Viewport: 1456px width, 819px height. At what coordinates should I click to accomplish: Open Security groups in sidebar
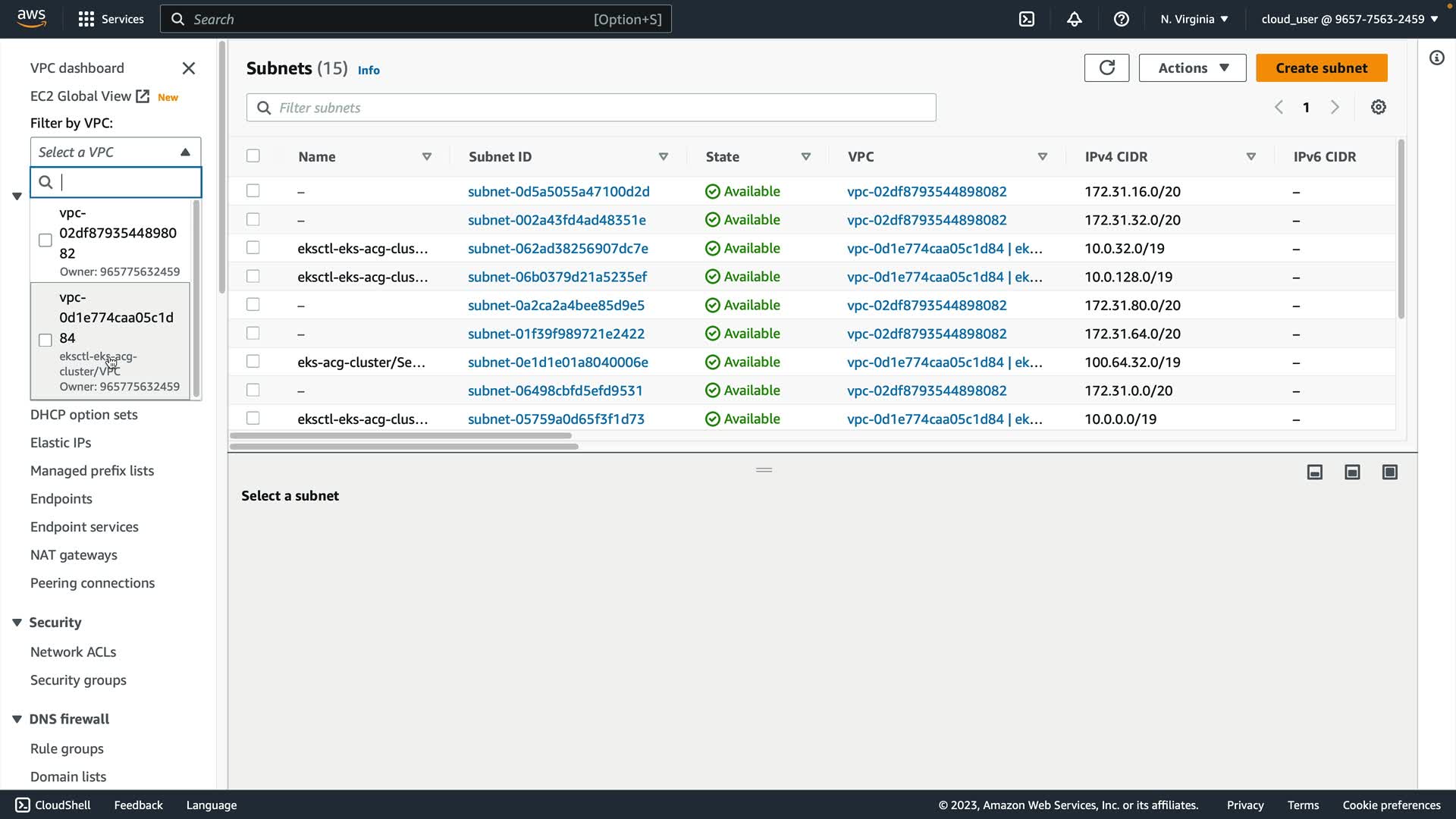pos(78,680)
